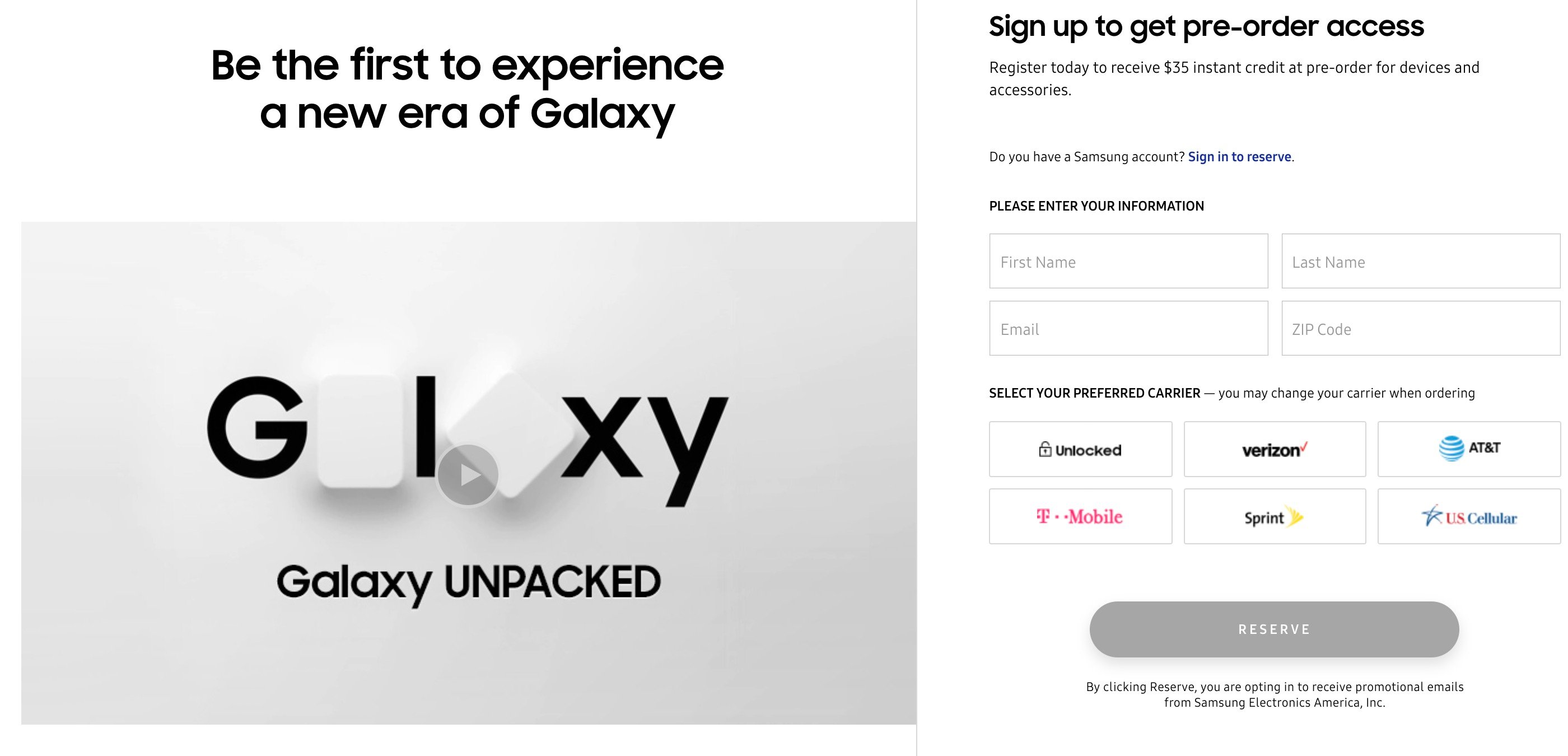This screenshot has height=756, width=1568.
Task: Click the AT&T globe logo
Action: pos(1451,449)
